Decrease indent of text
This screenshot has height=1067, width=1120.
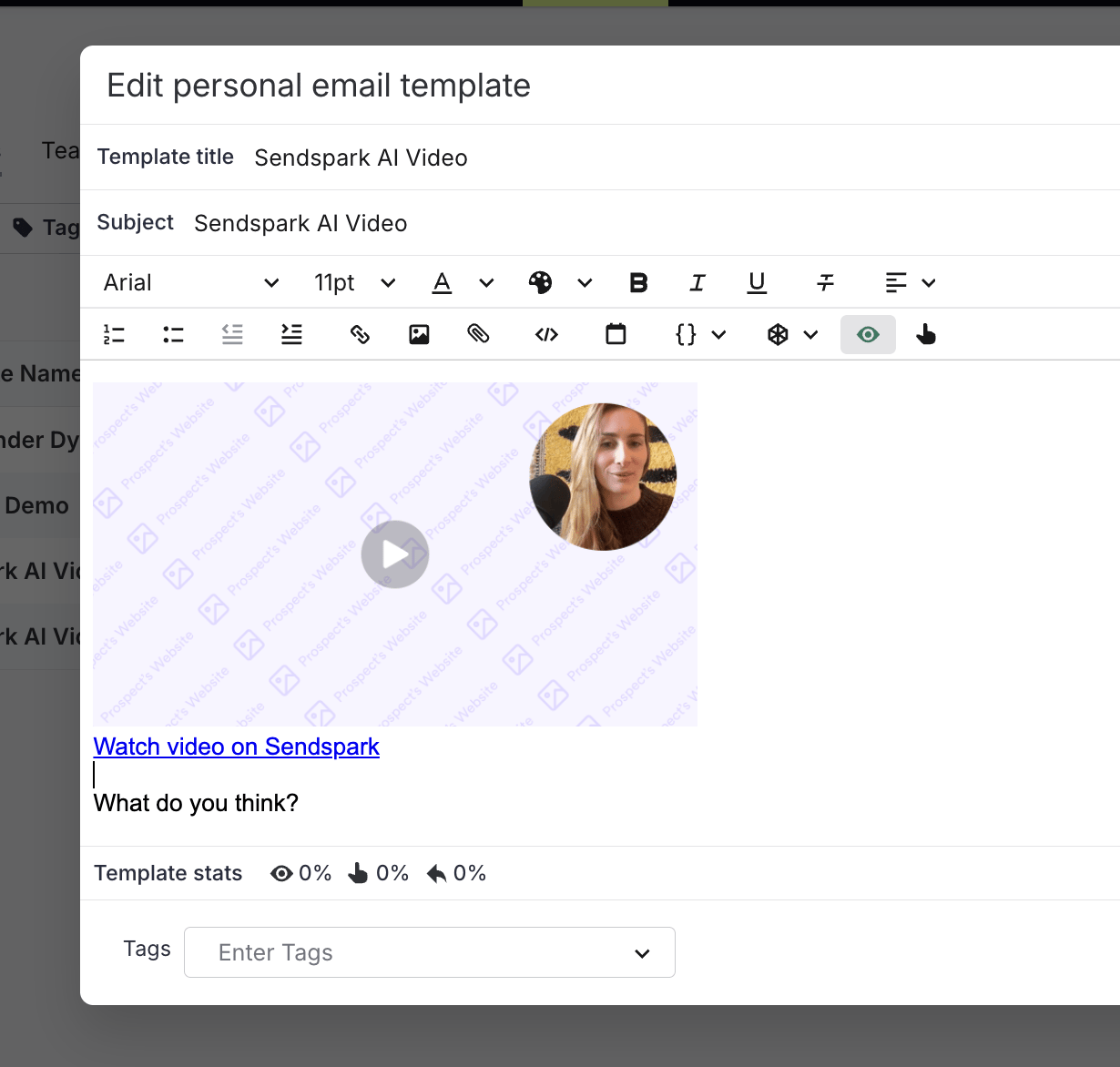coord(232,335)
